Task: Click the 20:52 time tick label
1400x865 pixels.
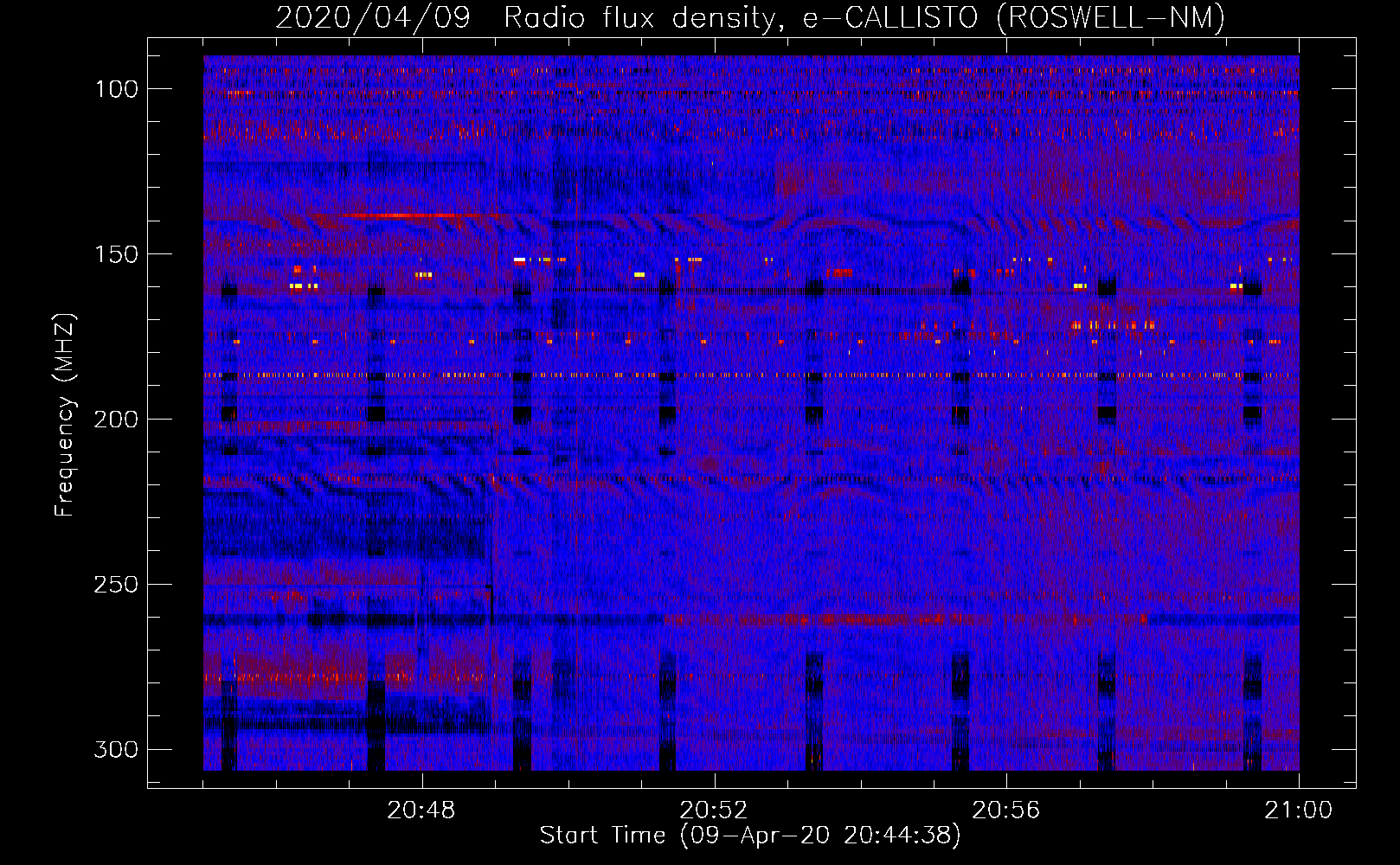Action: click(x=714, y=811)
